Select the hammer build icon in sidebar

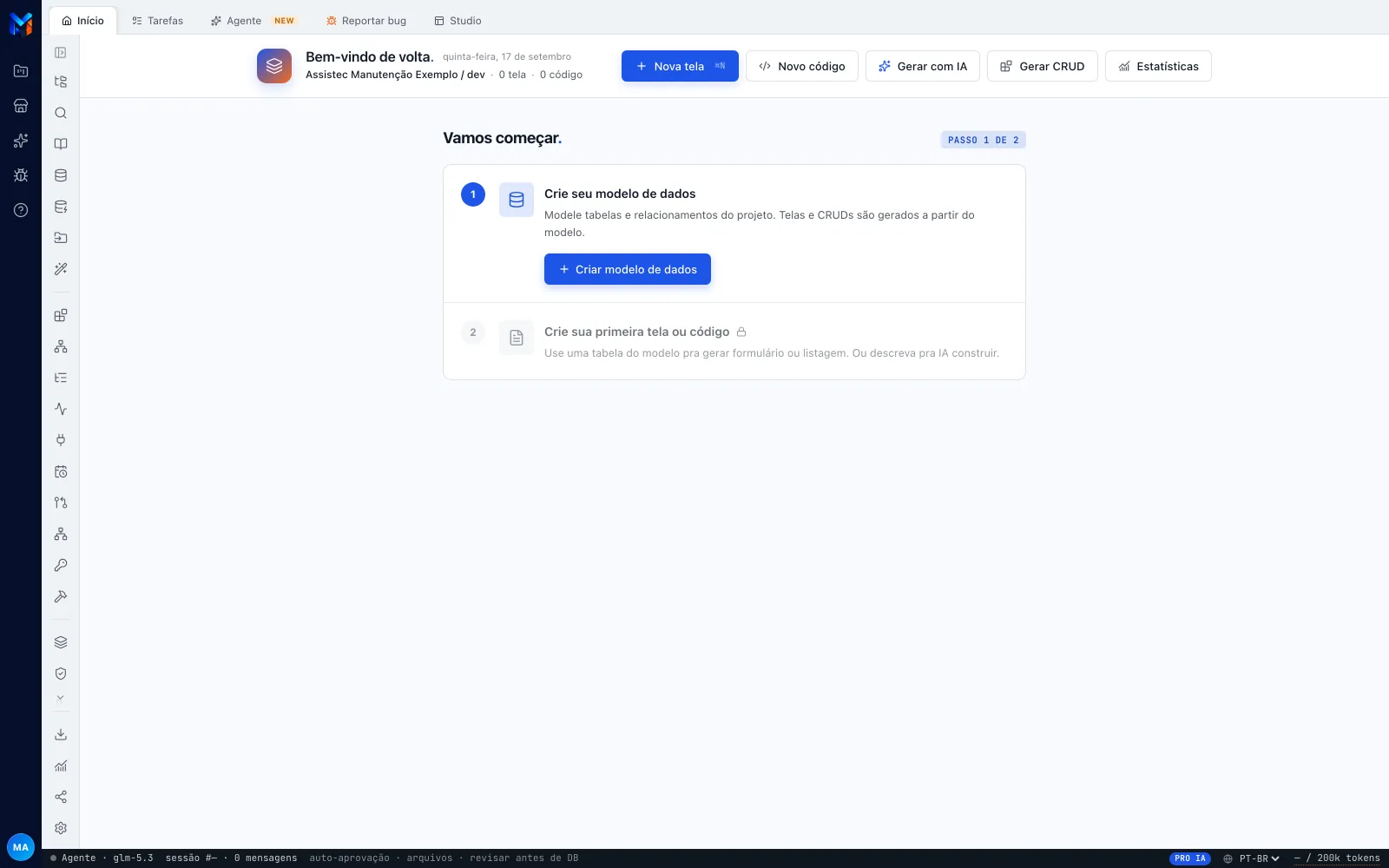(x=61, y=596)
